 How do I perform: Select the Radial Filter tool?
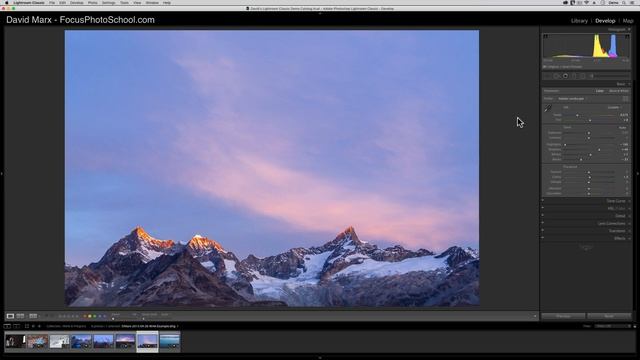pyautogui.click(x=582, y=76)
